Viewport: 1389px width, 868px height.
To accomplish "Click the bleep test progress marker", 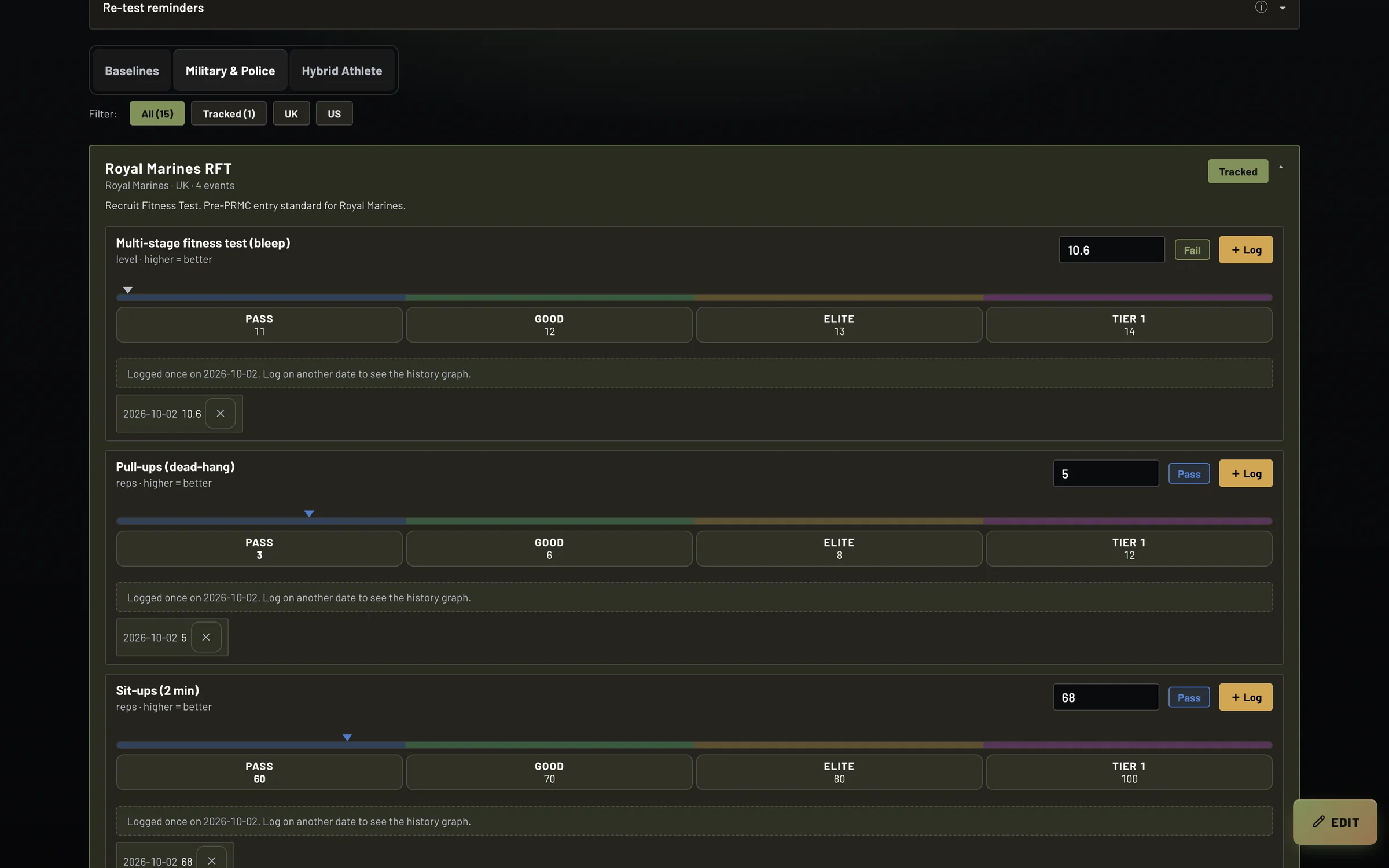I will point(128,290).
